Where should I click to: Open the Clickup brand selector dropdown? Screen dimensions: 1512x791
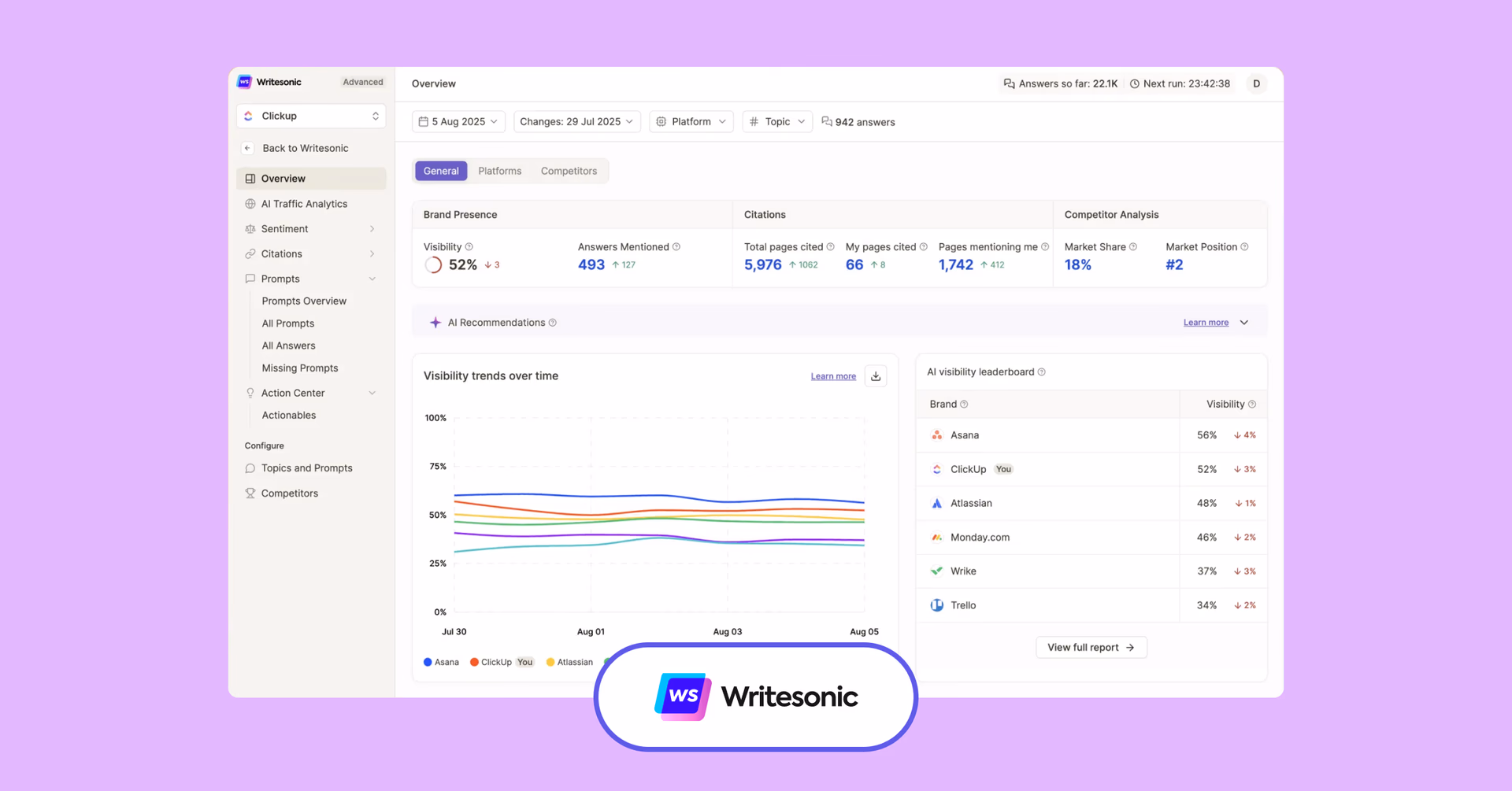[311, 116]
